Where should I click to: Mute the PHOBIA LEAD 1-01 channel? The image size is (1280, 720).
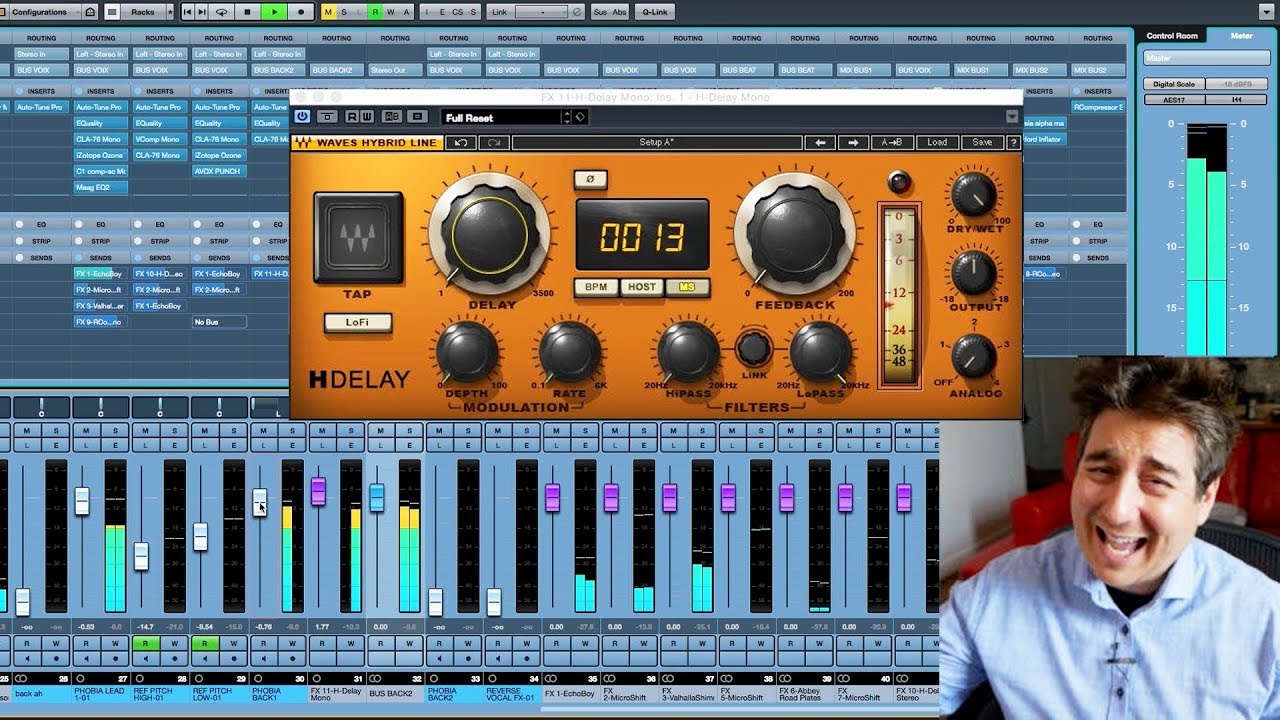tap(86, 431)
